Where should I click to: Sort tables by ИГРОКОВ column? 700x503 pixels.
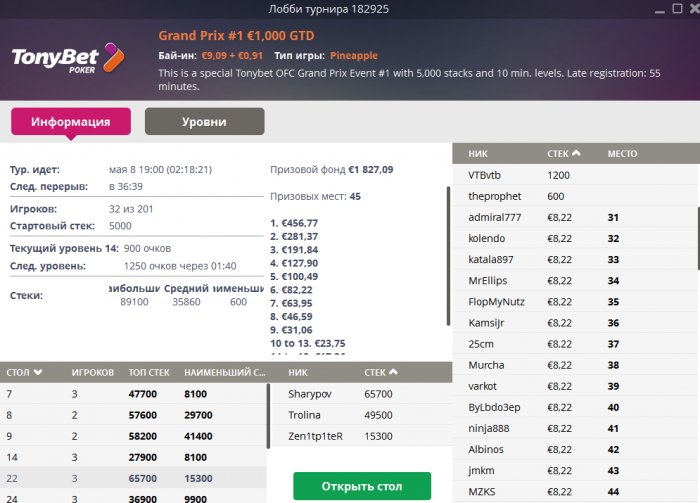pyautogui.click(x=92, y=372)
